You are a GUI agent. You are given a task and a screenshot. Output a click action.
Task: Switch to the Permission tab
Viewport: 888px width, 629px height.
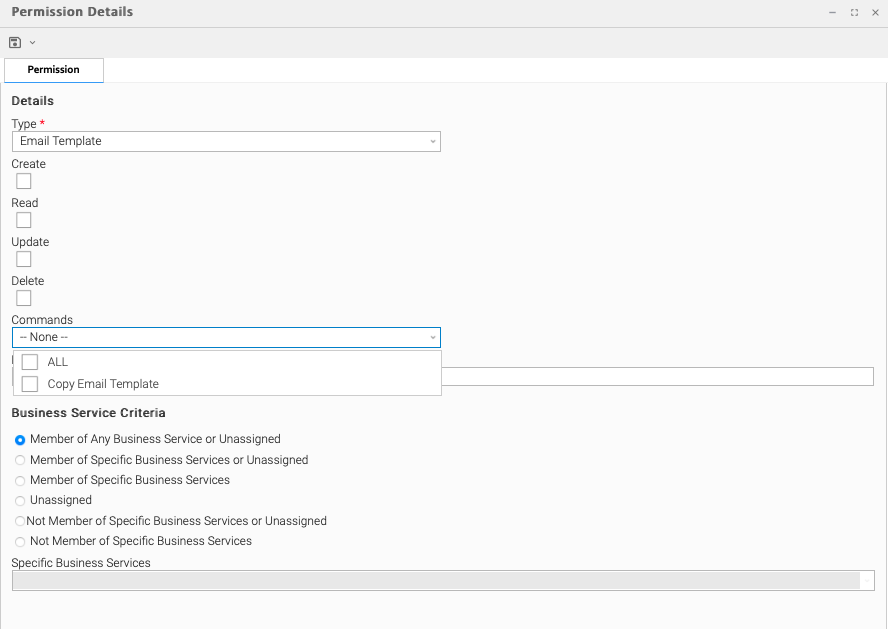pyautogui.click(x=54, y=70)
